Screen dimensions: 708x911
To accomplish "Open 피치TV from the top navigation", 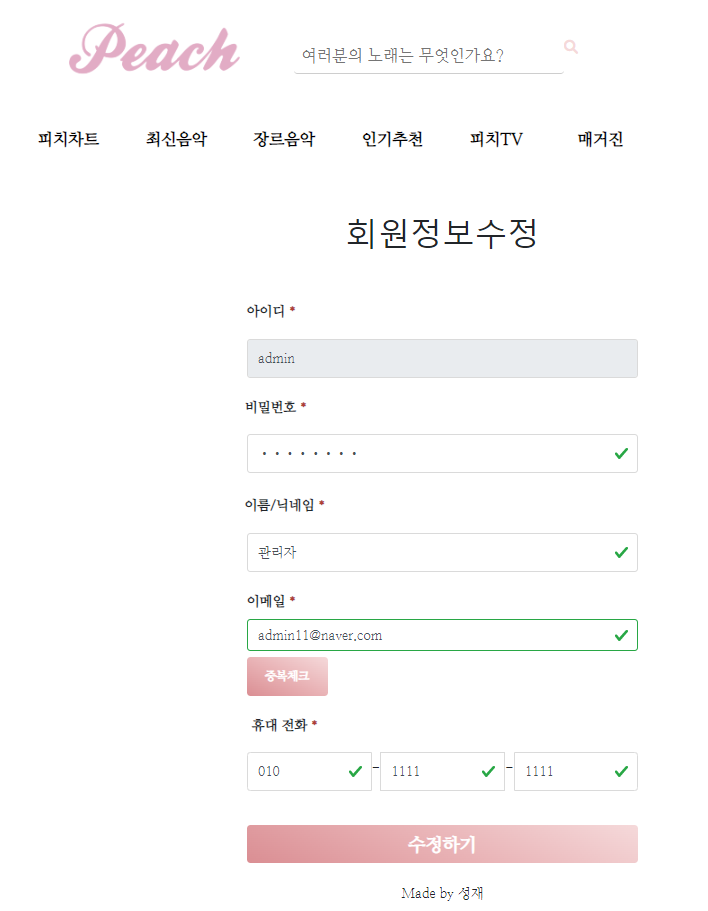I will (496, 139).
